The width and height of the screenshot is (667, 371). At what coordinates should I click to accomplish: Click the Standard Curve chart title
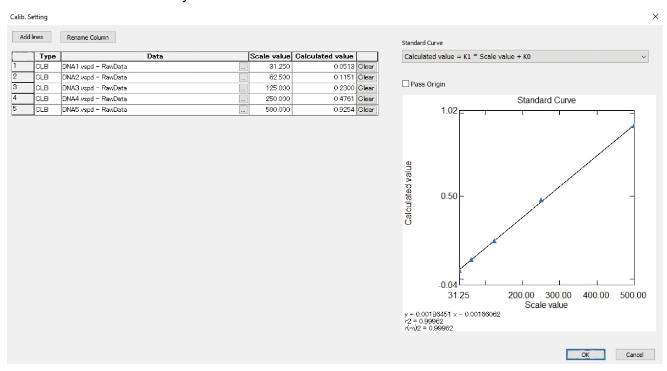(x=546, y=100)
